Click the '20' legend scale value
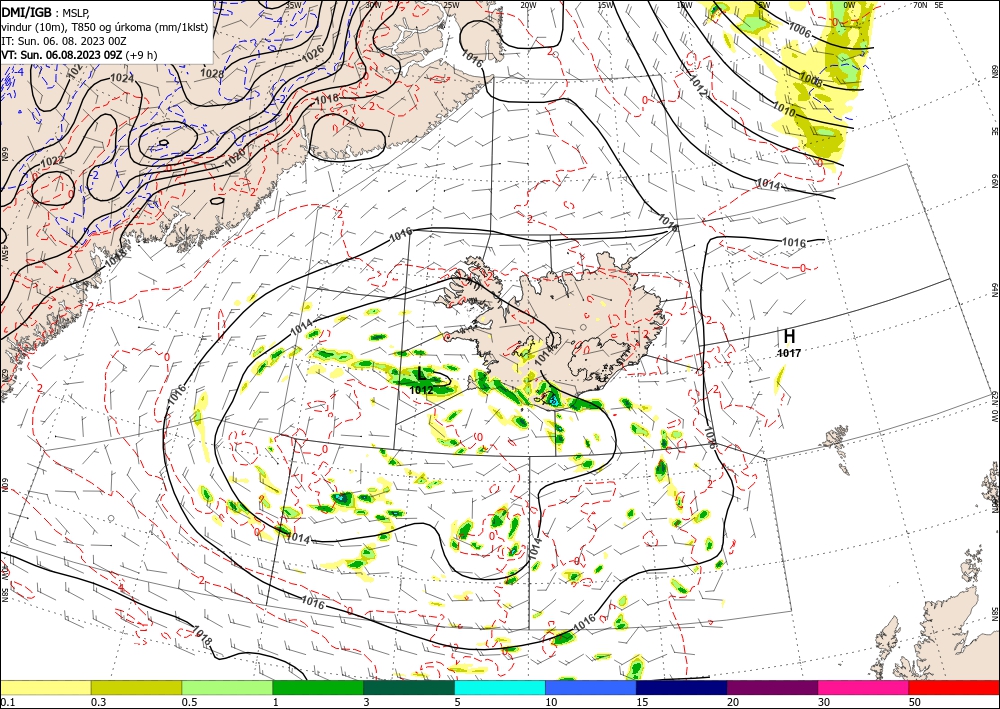 tap(733, 702)
